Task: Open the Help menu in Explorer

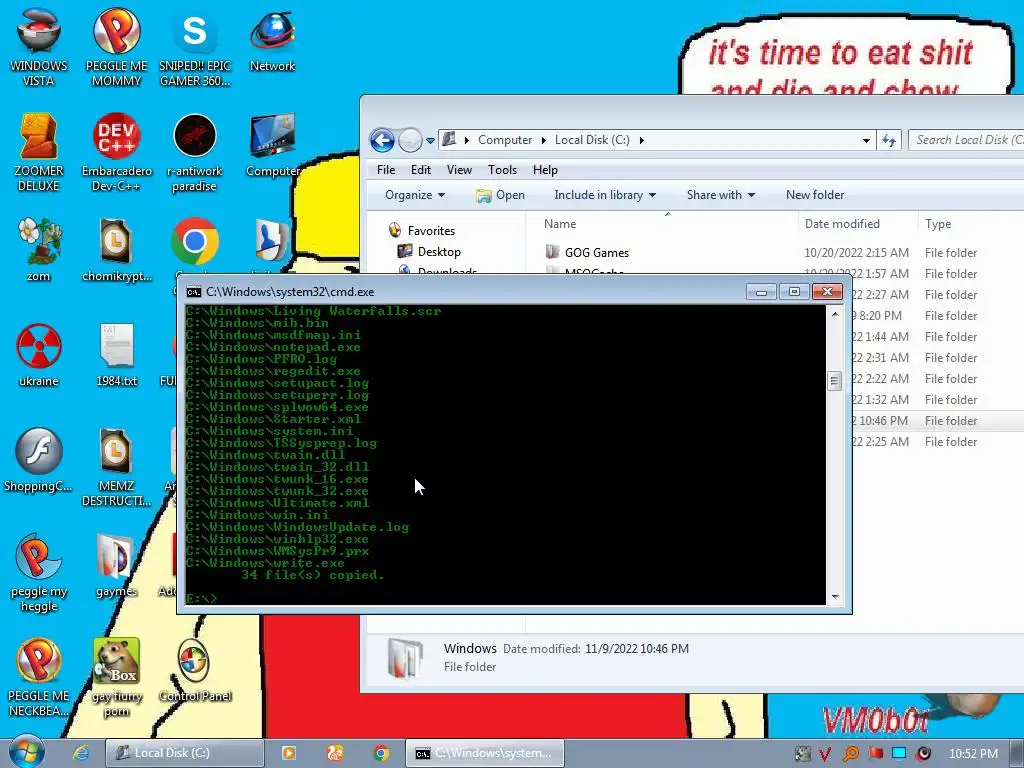Action: point(545,170)
